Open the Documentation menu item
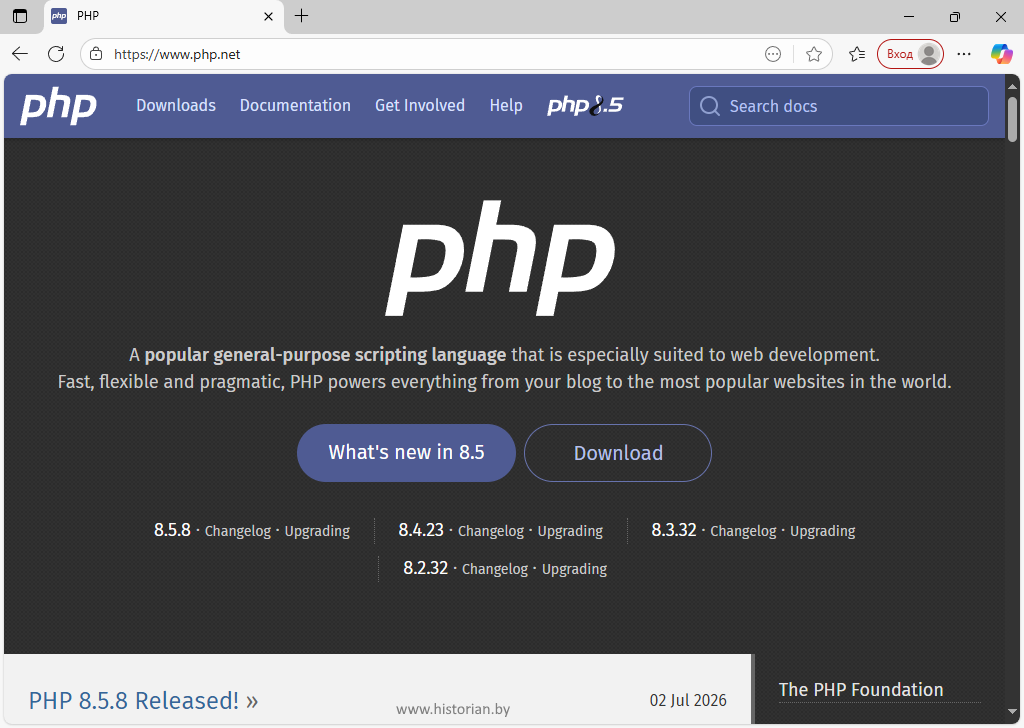The width and height of the screenshot is (1024, 728). [295, 105]
